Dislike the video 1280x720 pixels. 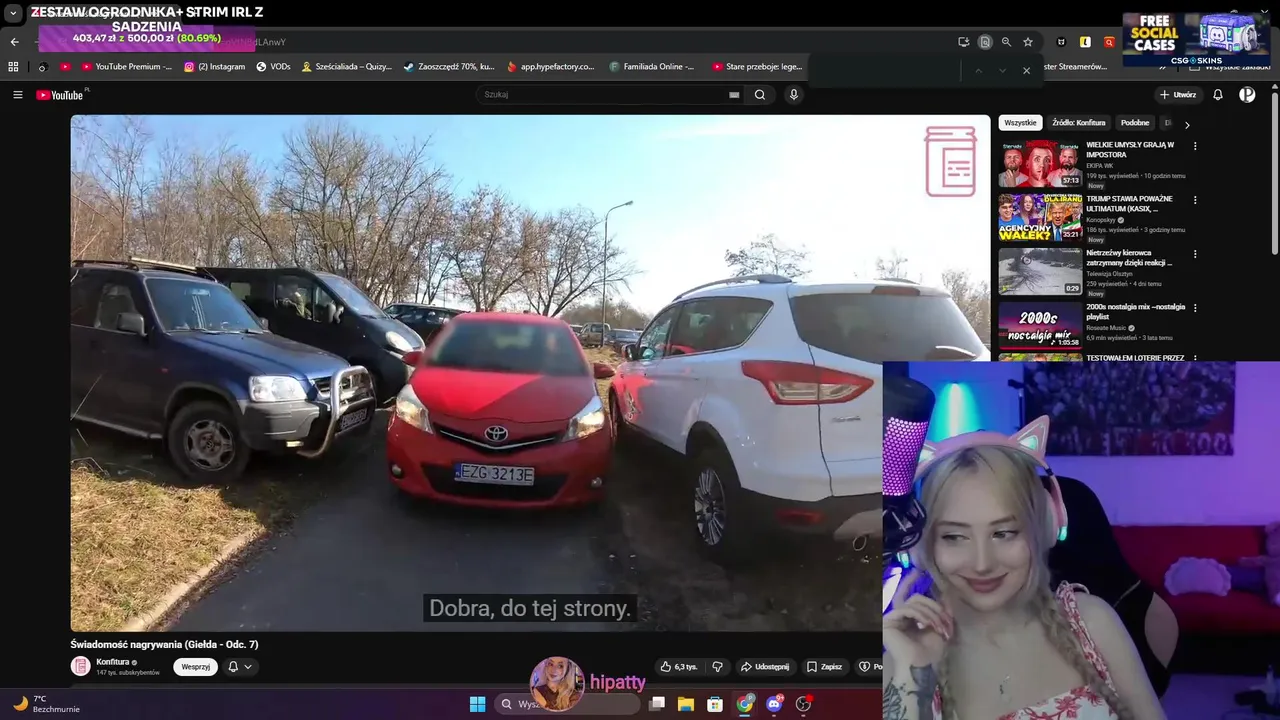click(717, 667)
